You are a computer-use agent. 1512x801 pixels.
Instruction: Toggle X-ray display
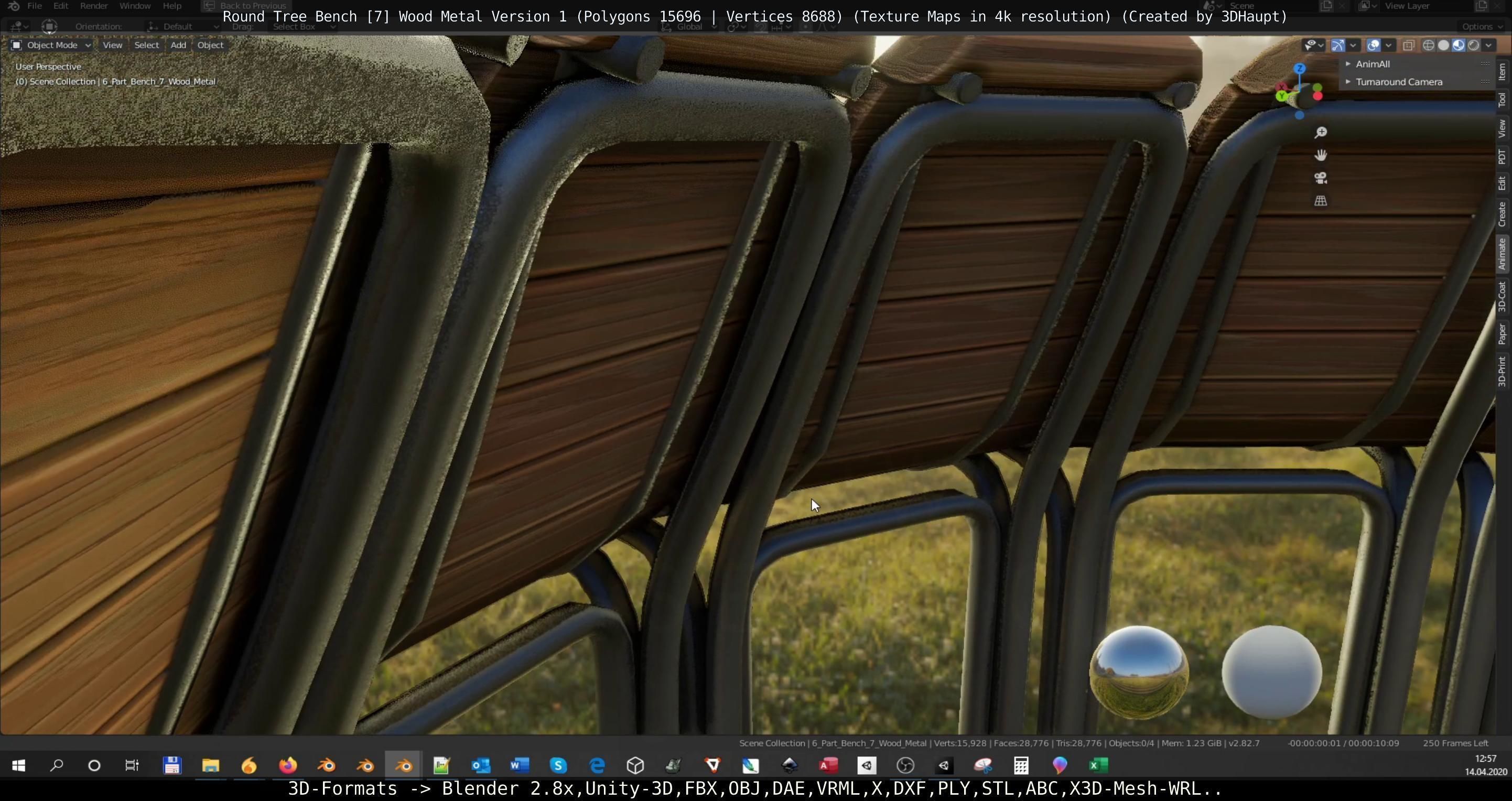(x=1408, y=45)
